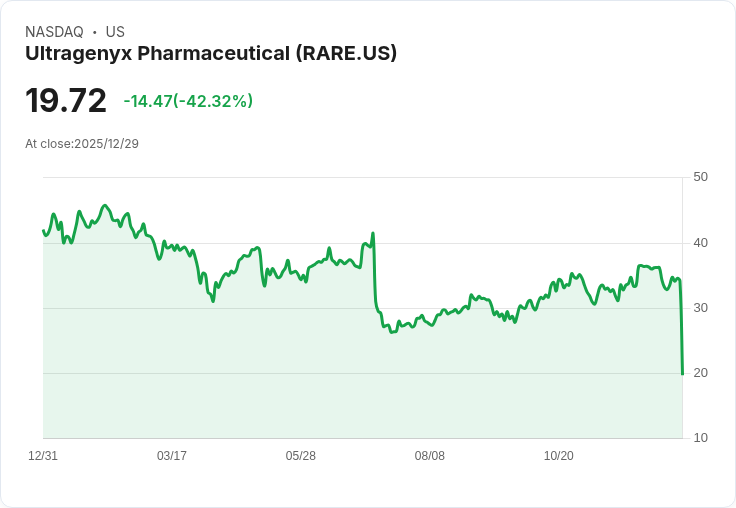
Task: Select the 12/31 date on the x-axis
Action: tap(43, 455)
